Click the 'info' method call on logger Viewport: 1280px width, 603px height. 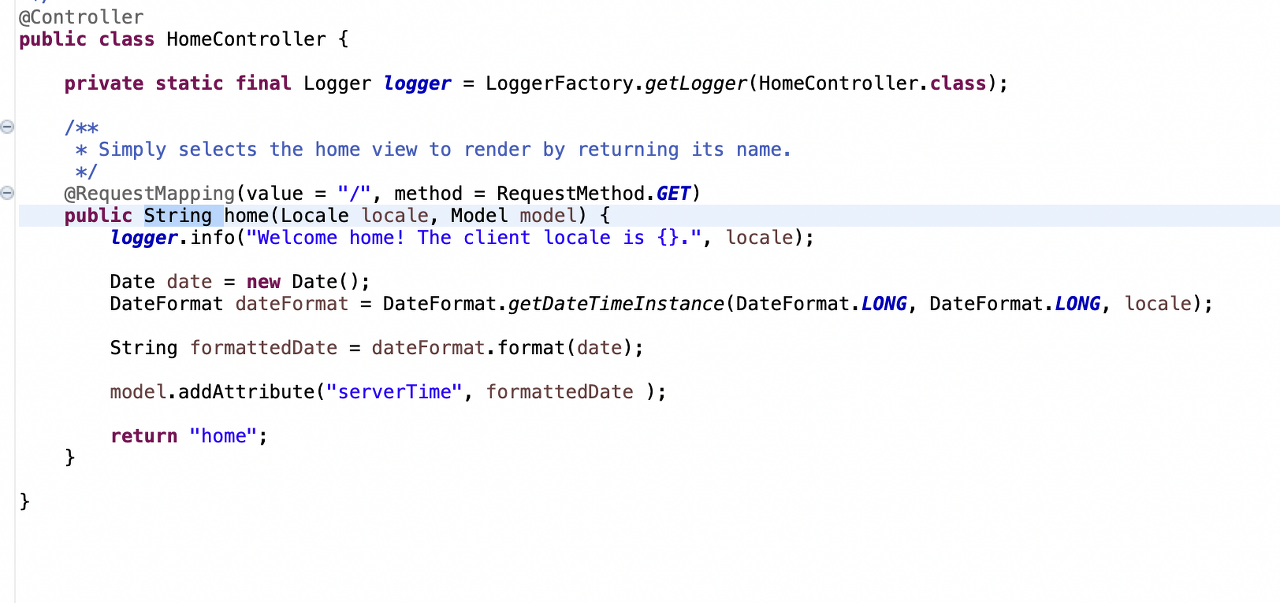(212, 237)
